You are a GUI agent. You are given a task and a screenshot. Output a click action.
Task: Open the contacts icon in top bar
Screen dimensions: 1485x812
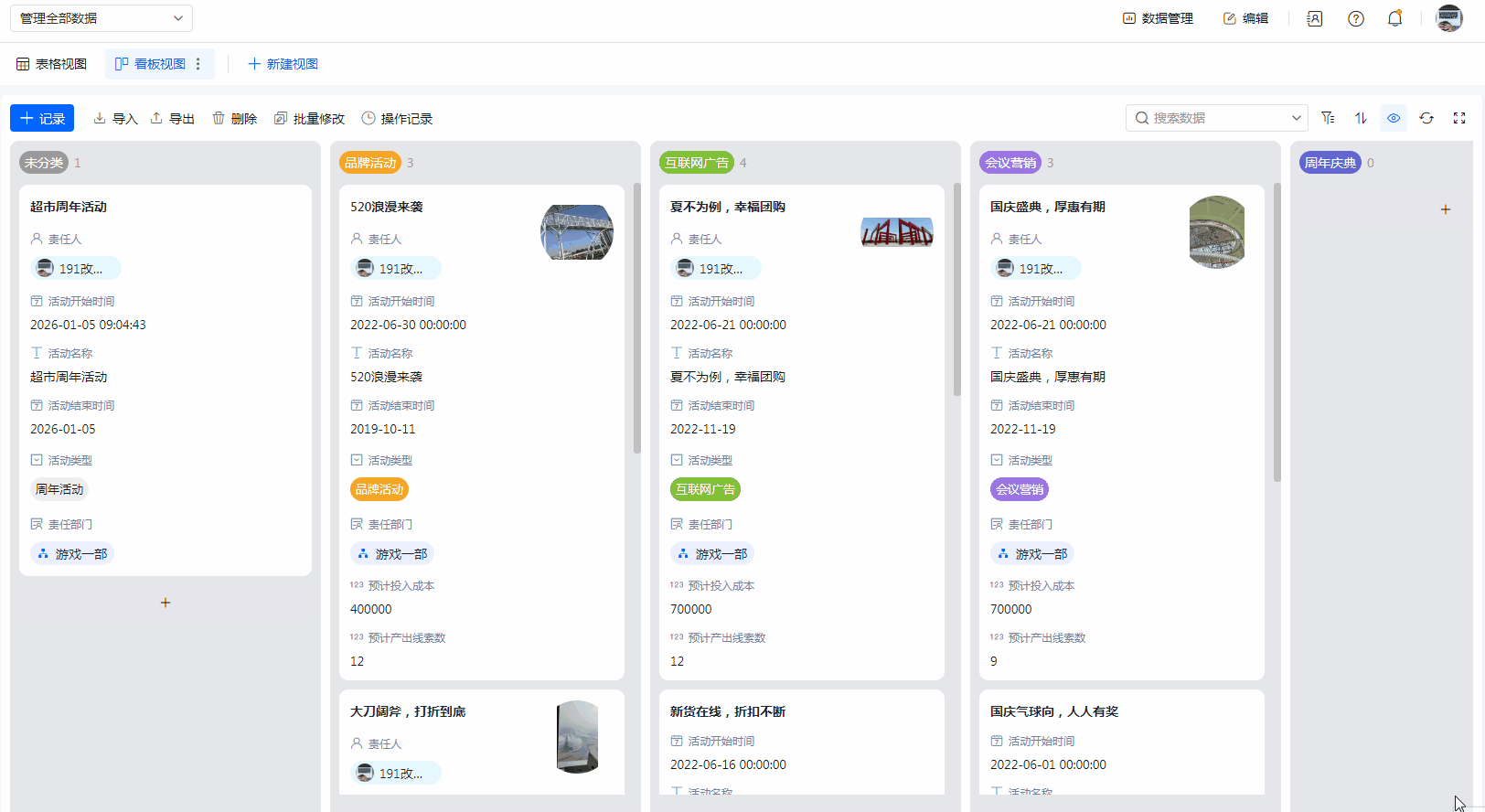1315,18
